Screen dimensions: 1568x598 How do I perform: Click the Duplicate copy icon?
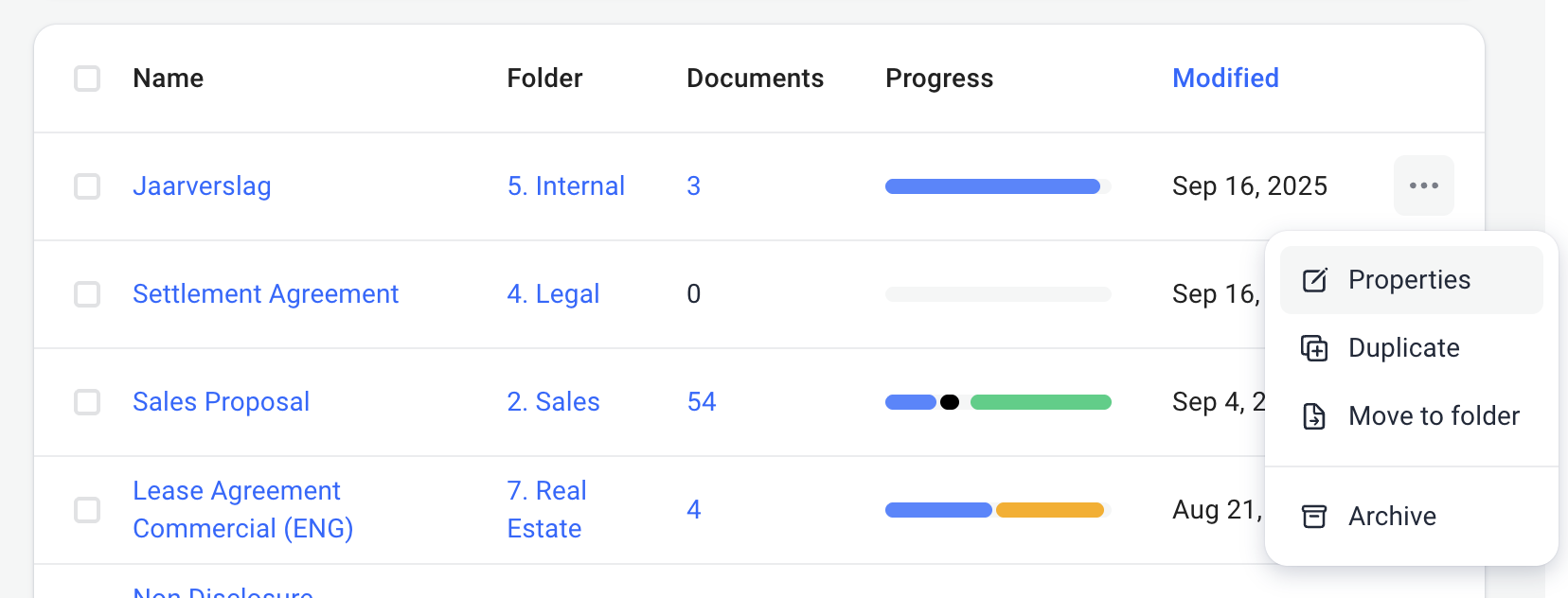(1314, 348)
